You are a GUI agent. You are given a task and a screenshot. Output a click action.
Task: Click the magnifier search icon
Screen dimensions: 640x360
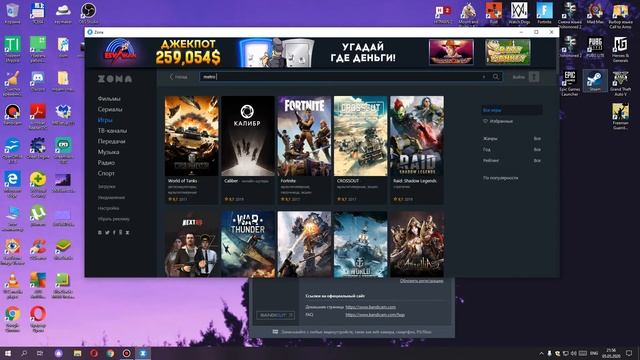click(x=496, y=77)
